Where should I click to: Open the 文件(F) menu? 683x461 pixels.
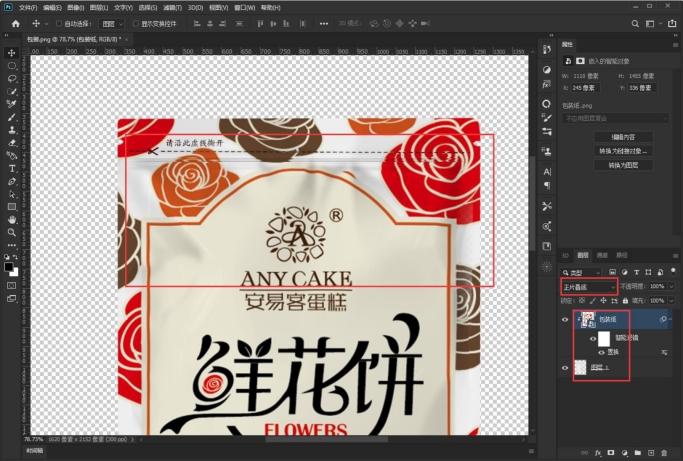28,7
